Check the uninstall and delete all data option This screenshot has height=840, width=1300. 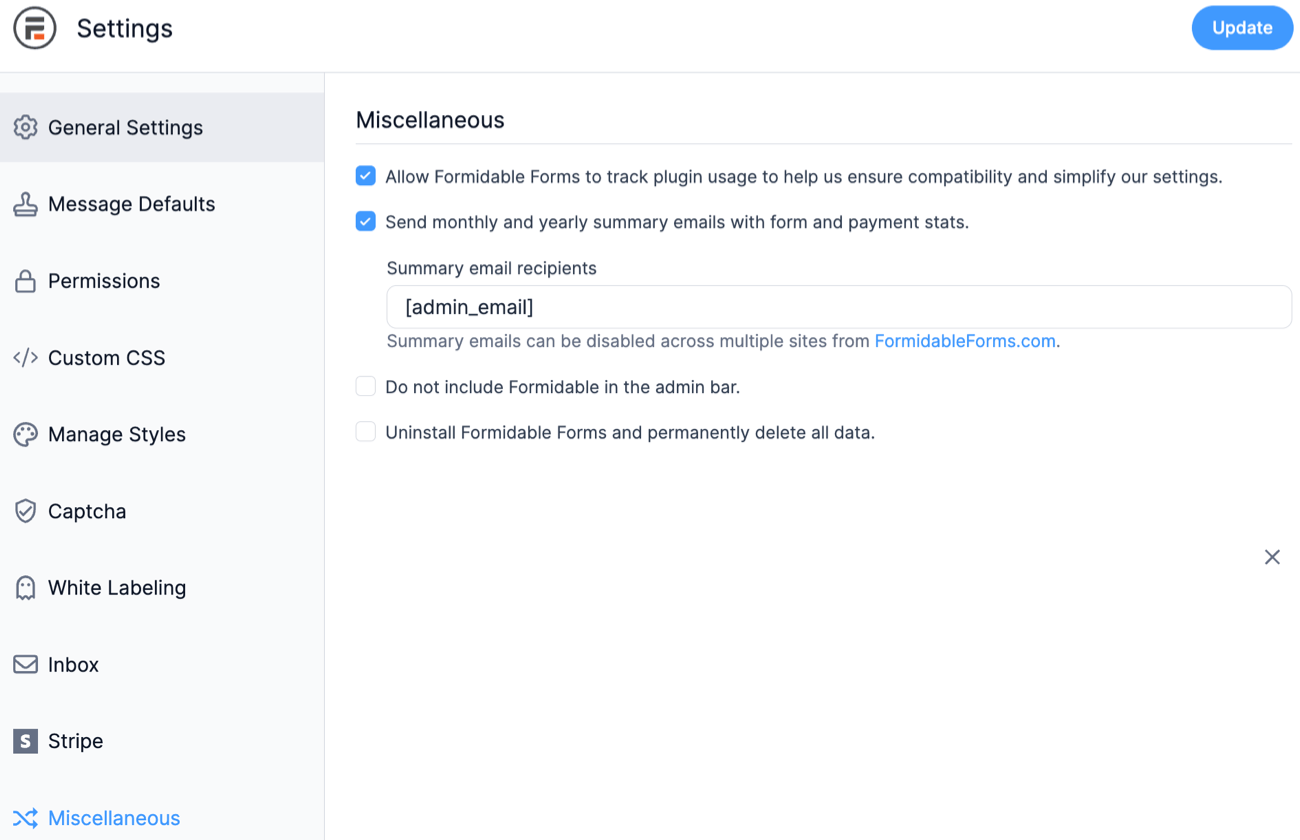365,432
